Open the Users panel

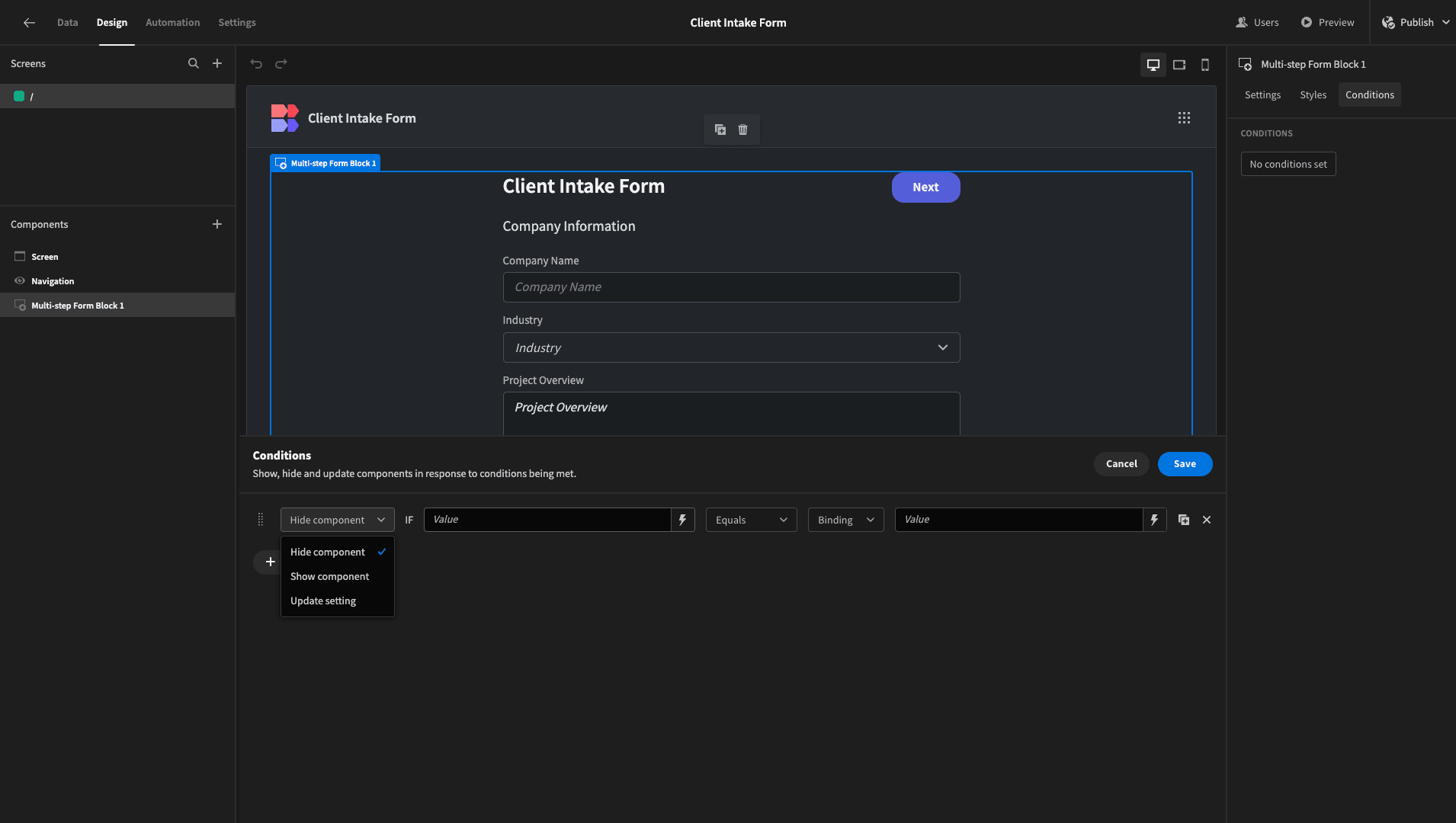[x=1257, y=23]
